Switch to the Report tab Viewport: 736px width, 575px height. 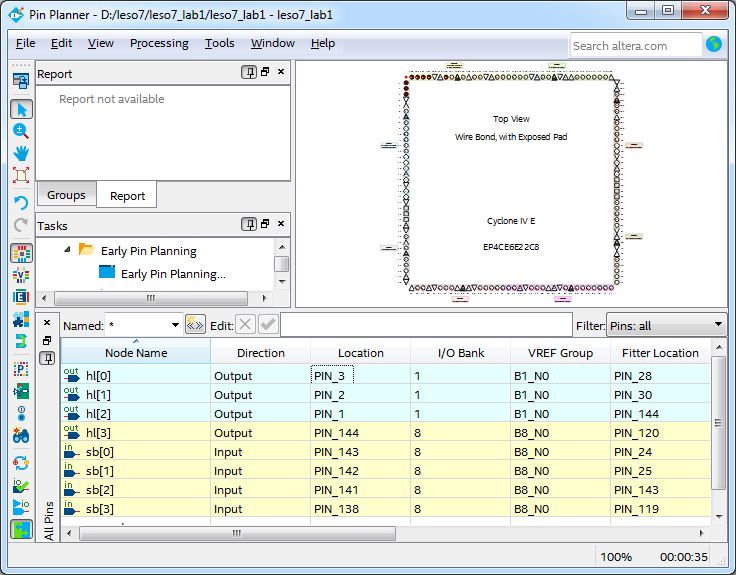127,196
